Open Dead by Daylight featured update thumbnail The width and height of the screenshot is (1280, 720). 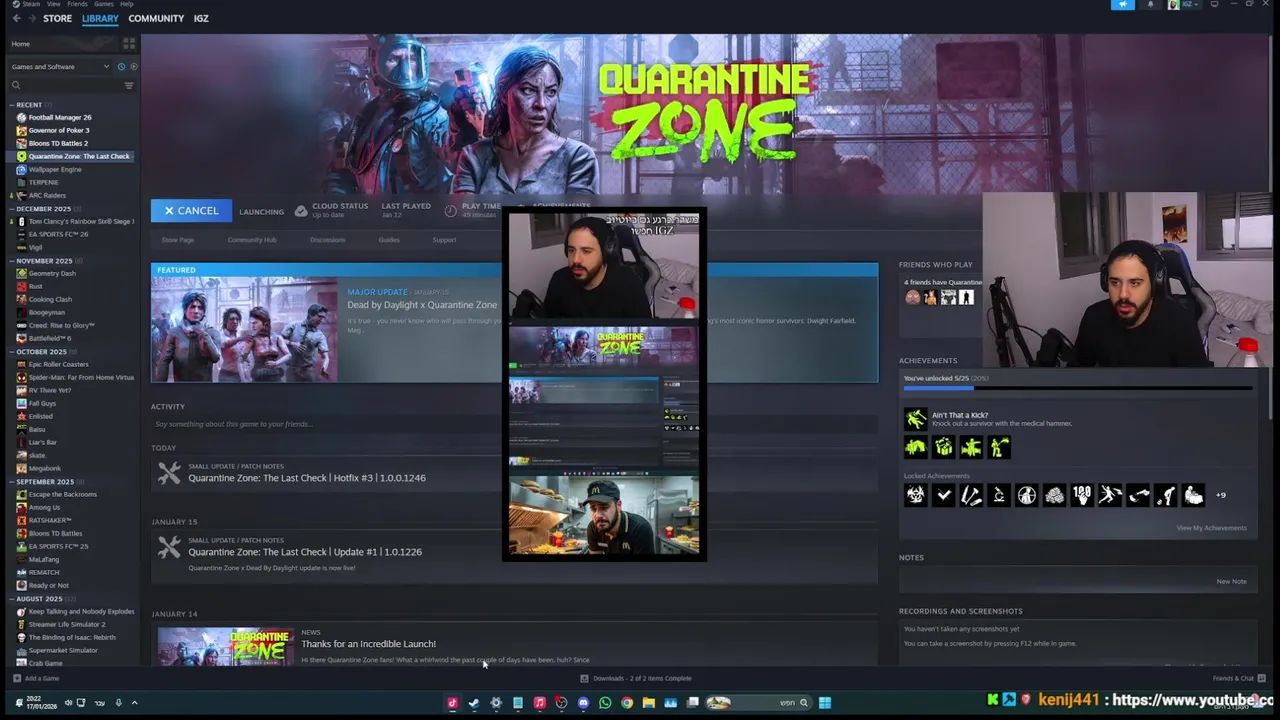coord(244,329)
